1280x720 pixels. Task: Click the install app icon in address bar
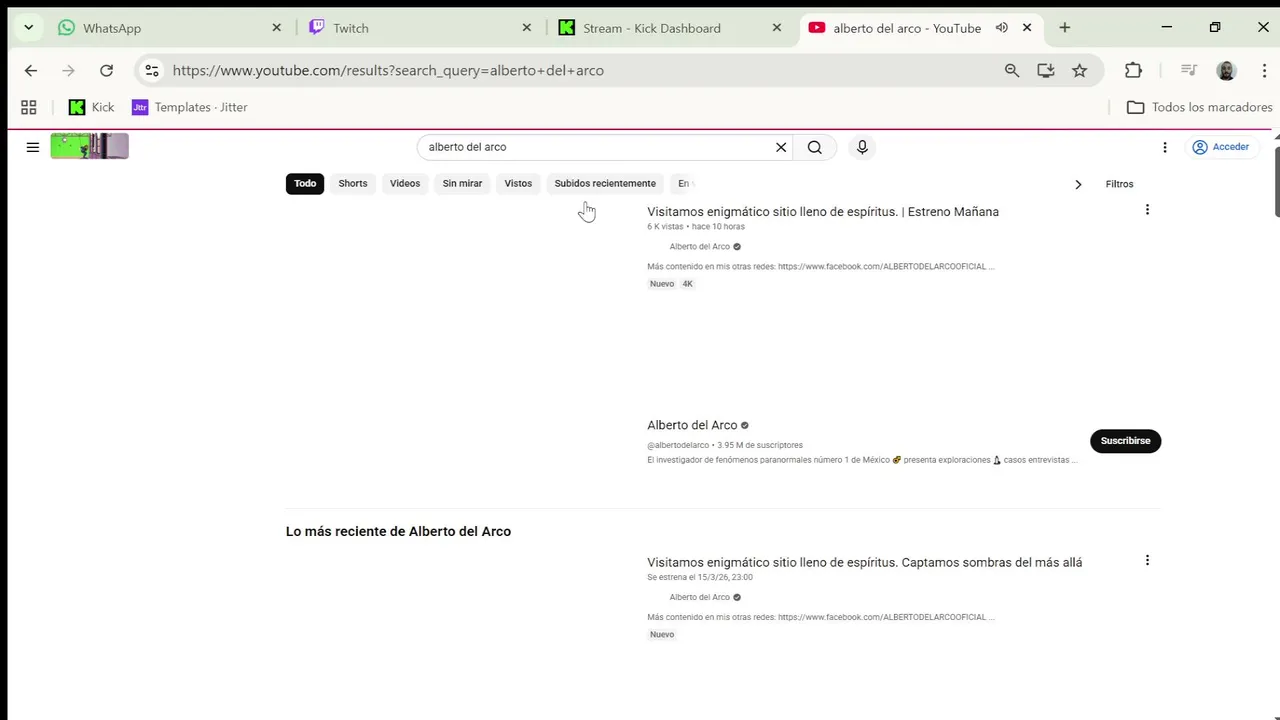pyautogui.click(x=1046, y=70)
